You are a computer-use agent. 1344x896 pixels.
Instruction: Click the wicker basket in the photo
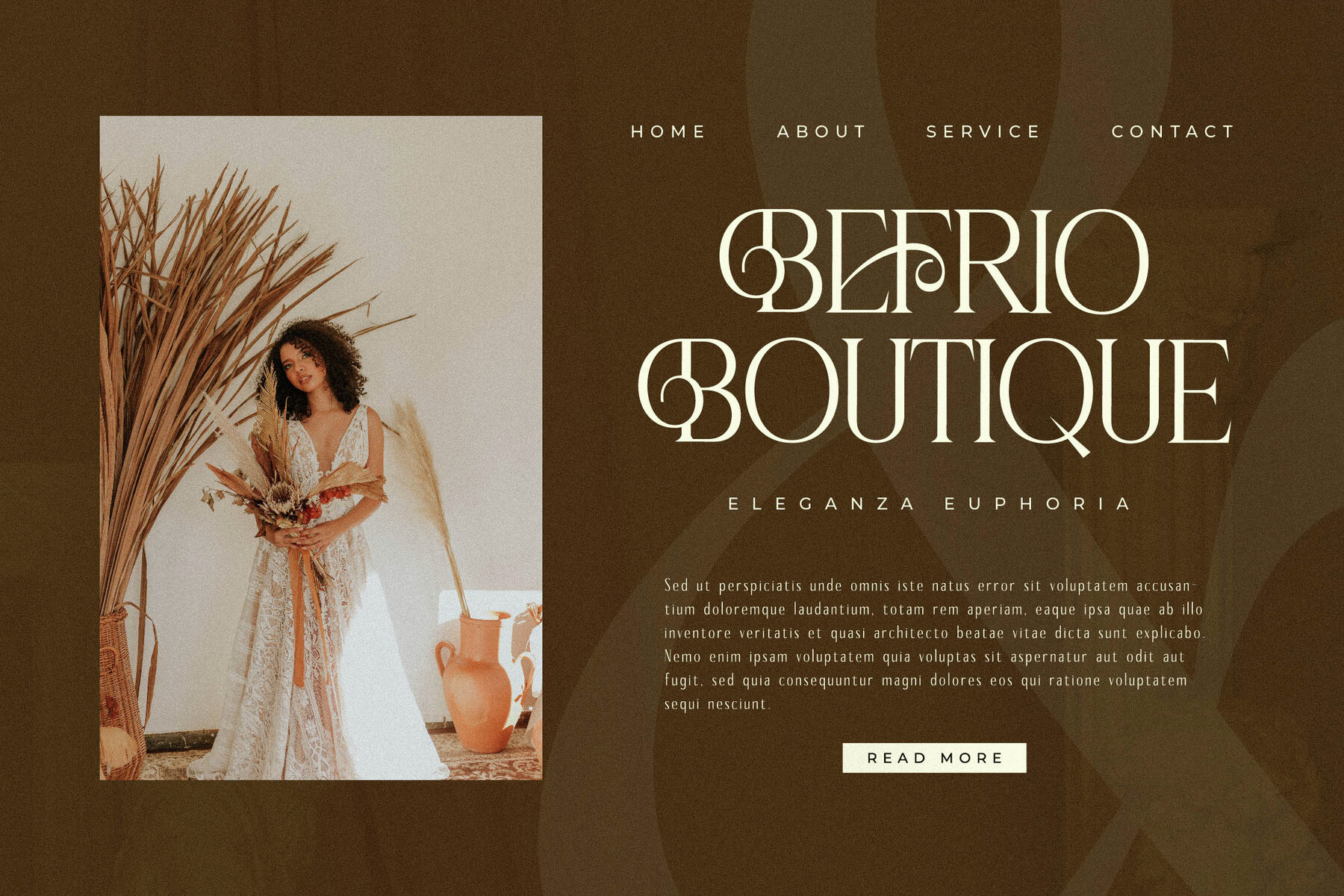(122, 691)
